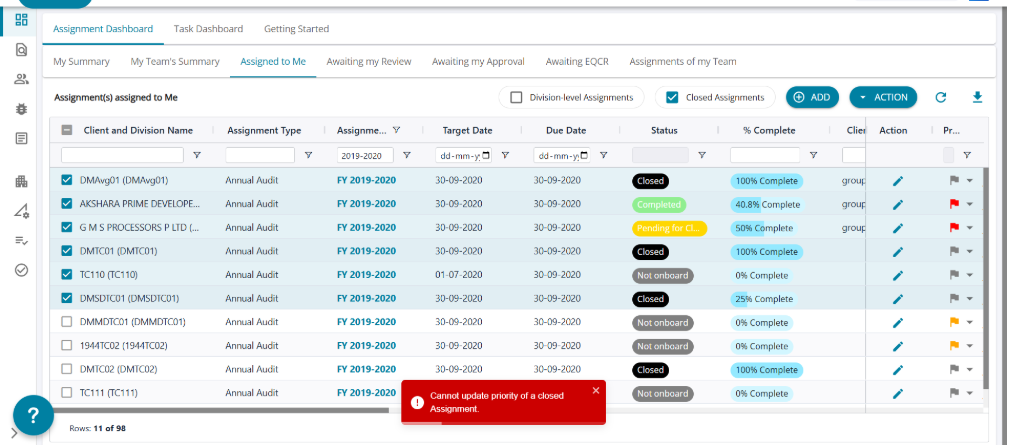Open the Target Date filter date picker
This screenshot has width=1010, height=445.
pyautogui.click(x=486, y=155)
